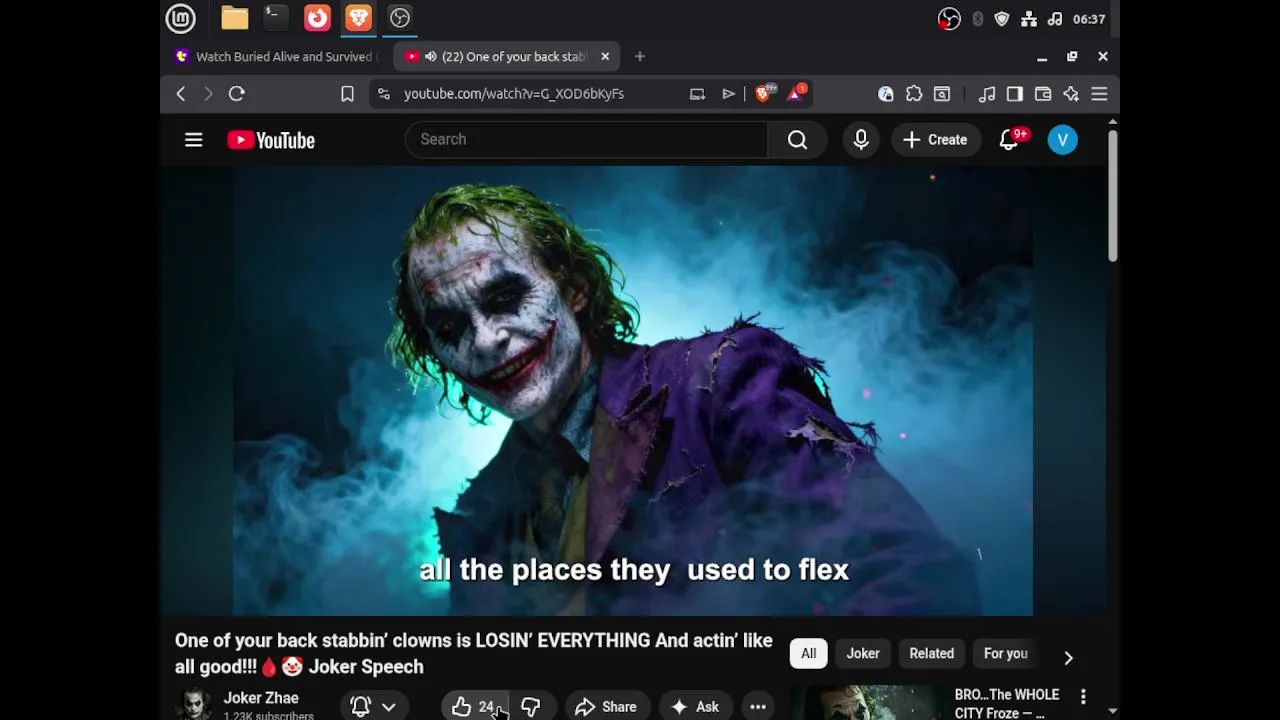Open the shield security tray icon
The width and height of the screenshot is (1280, 720).
(1002, 19)
